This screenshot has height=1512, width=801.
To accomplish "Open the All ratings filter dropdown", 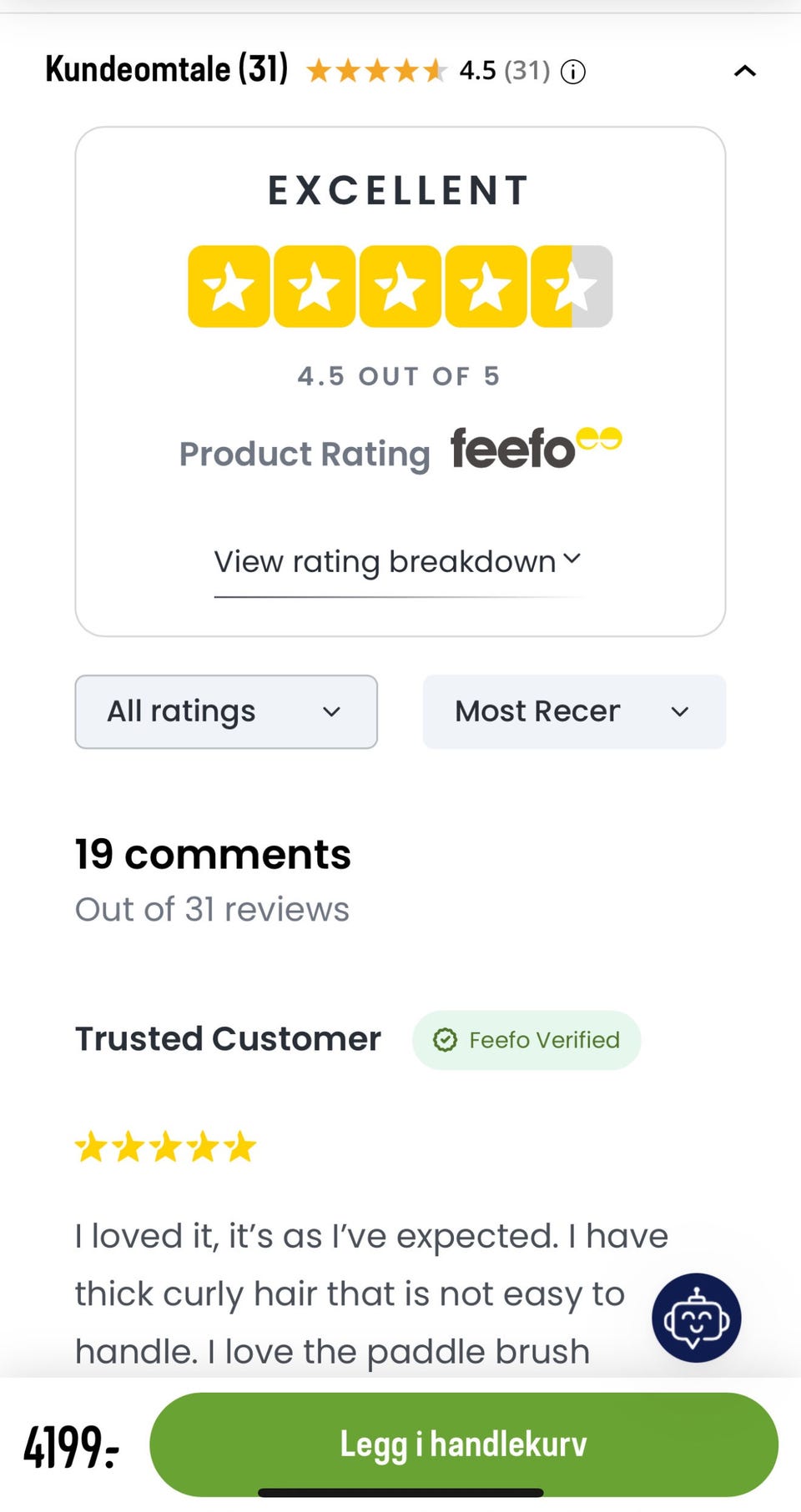I will point(226,711).
